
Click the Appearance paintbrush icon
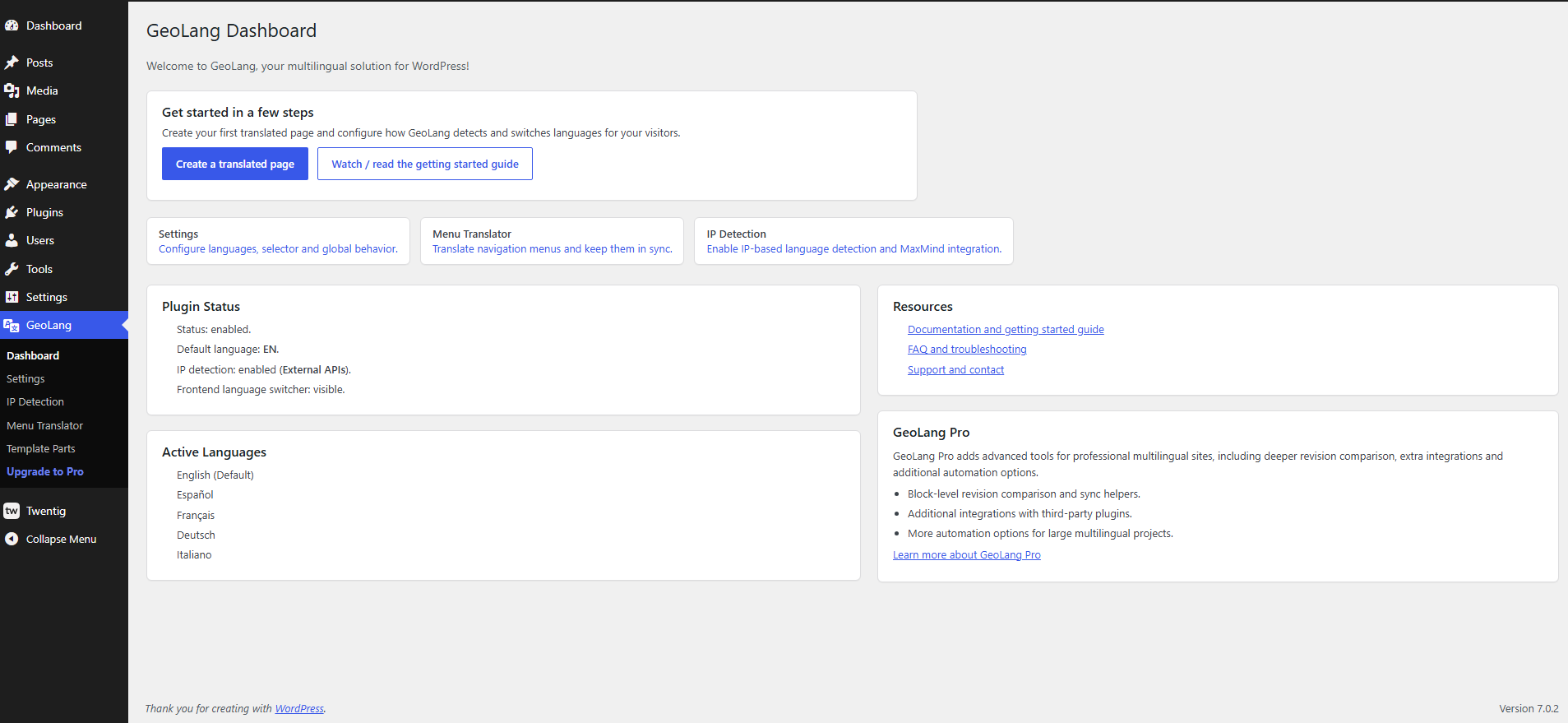12,184
